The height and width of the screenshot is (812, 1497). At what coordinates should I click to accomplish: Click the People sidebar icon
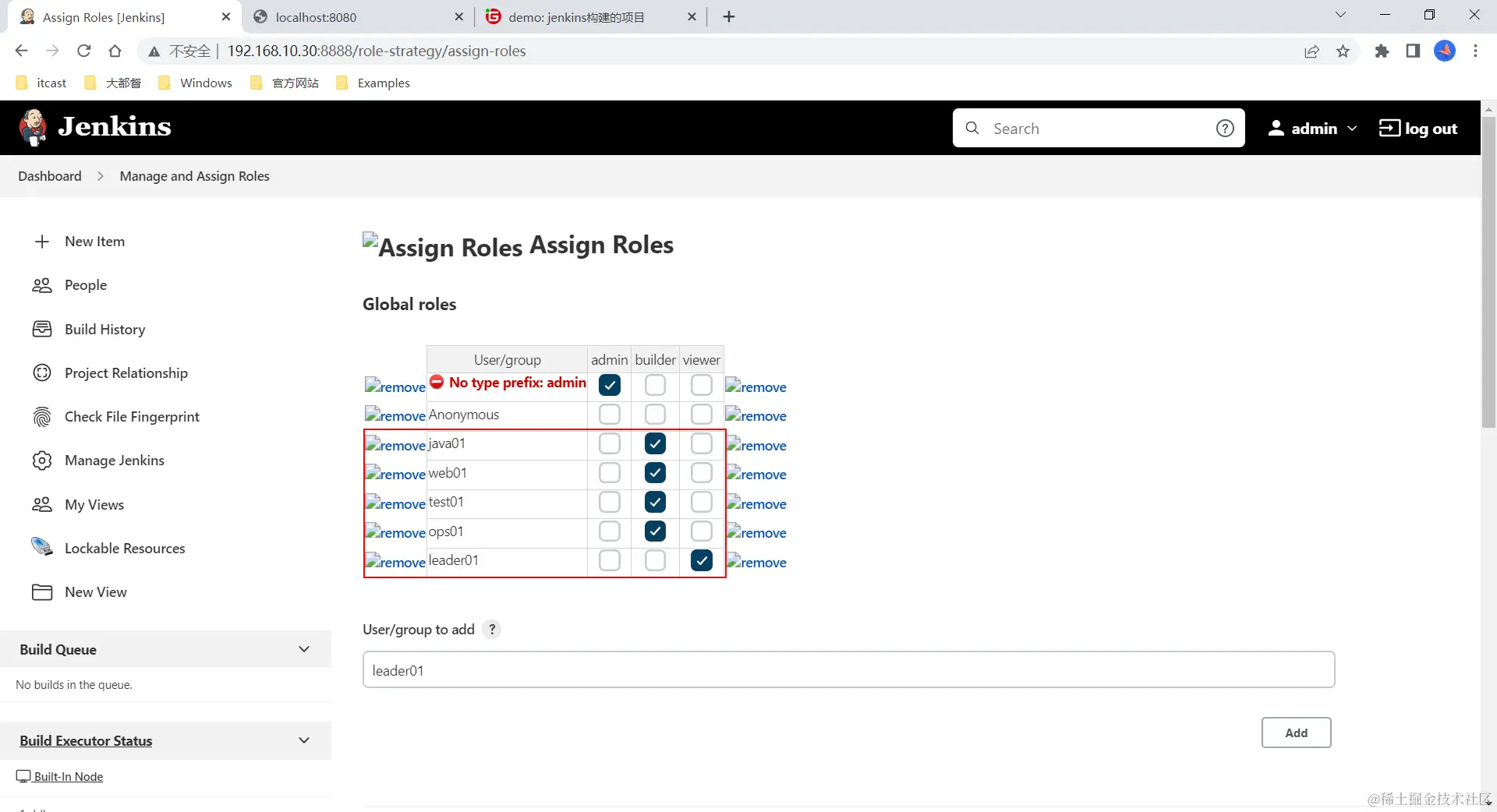point(42,285)
